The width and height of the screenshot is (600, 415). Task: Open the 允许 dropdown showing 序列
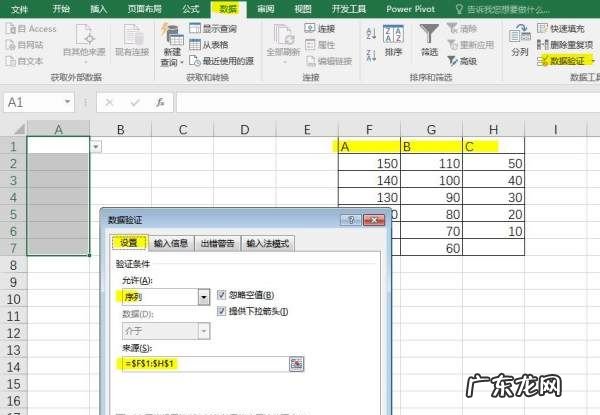tap(204, 297)
